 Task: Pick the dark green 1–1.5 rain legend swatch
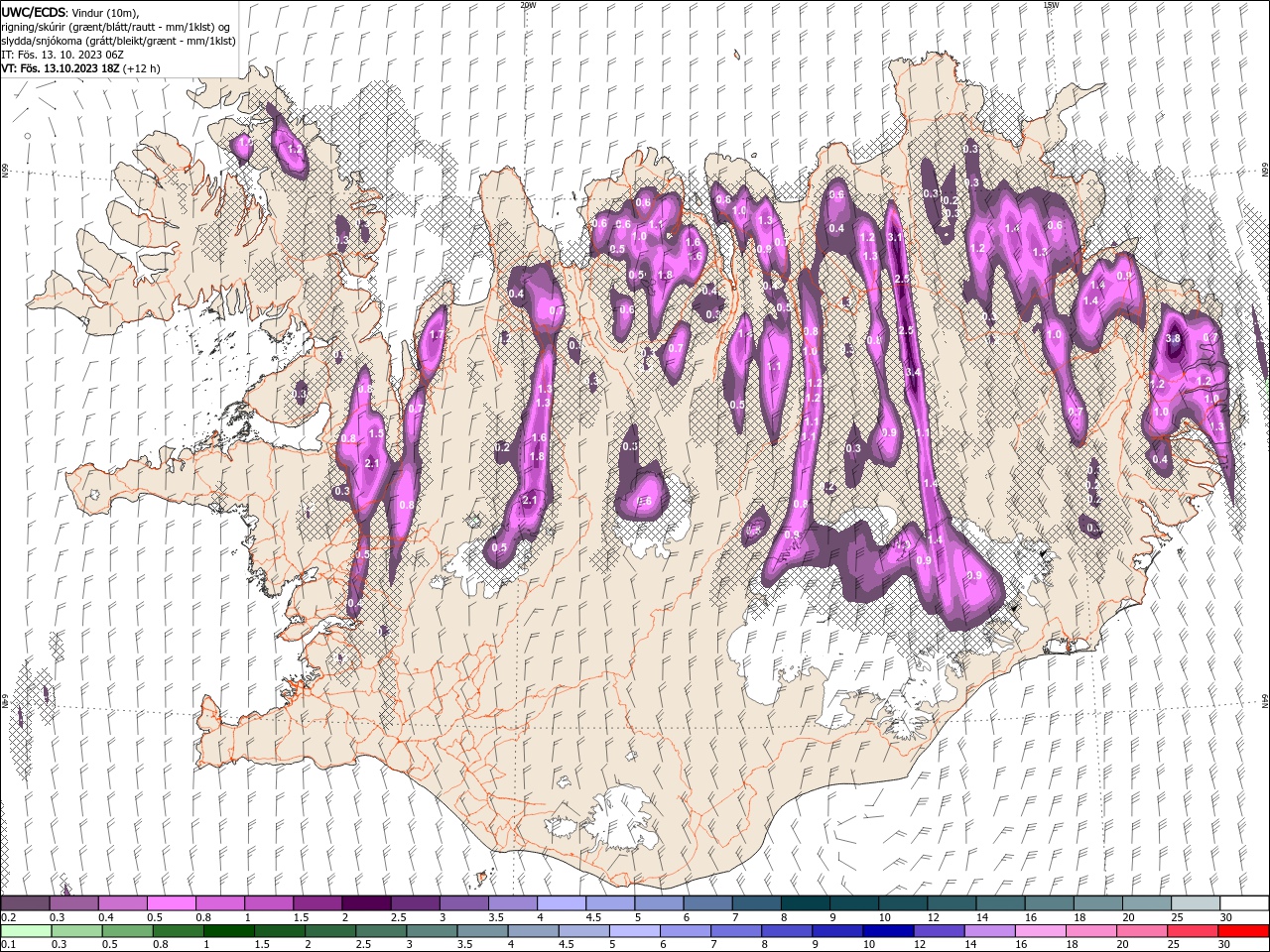pos(229,931)
